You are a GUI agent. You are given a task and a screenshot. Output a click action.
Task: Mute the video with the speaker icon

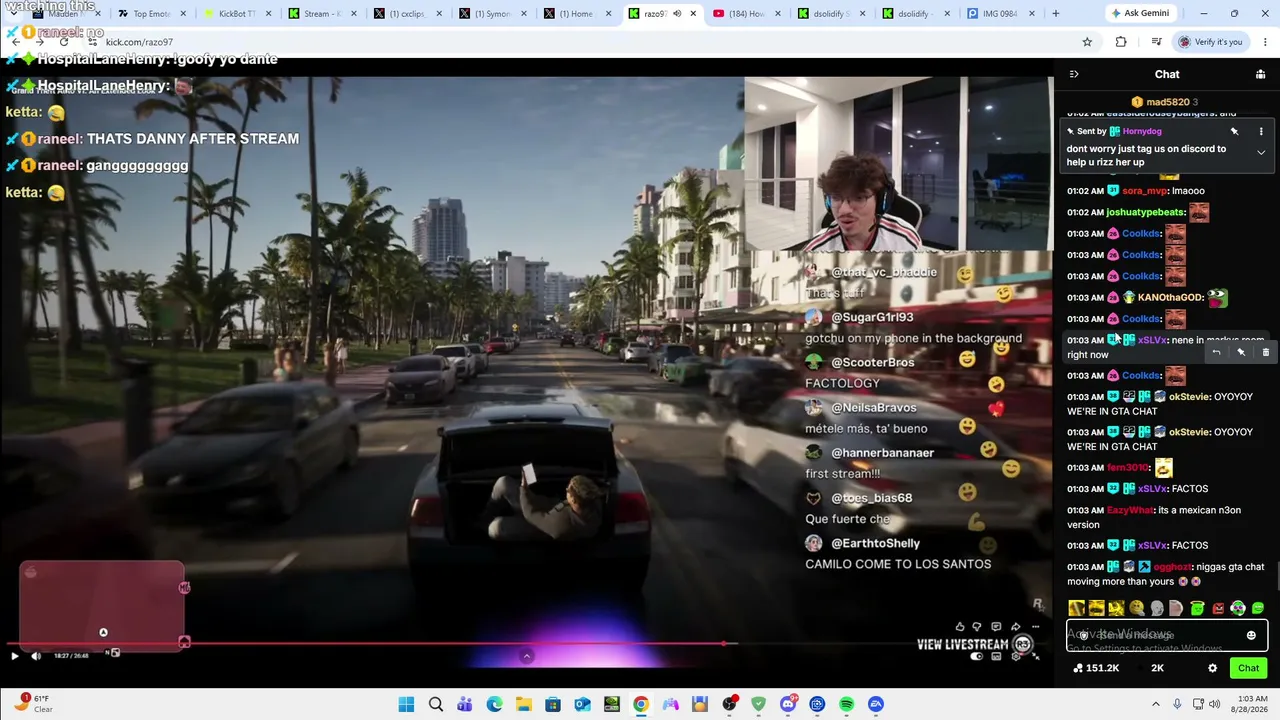(x=36, y=656)
